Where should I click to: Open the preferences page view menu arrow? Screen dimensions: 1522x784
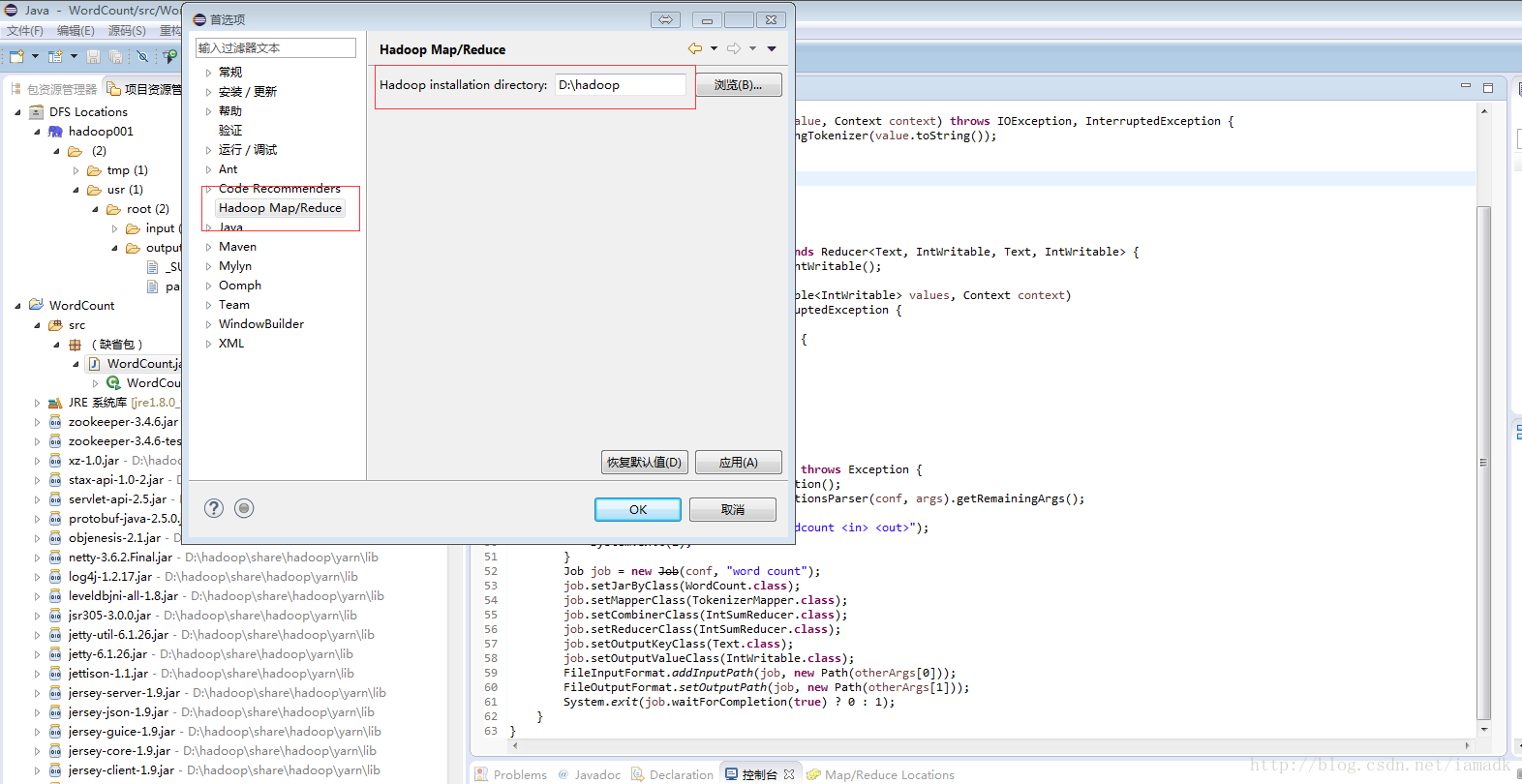(772, 48)
